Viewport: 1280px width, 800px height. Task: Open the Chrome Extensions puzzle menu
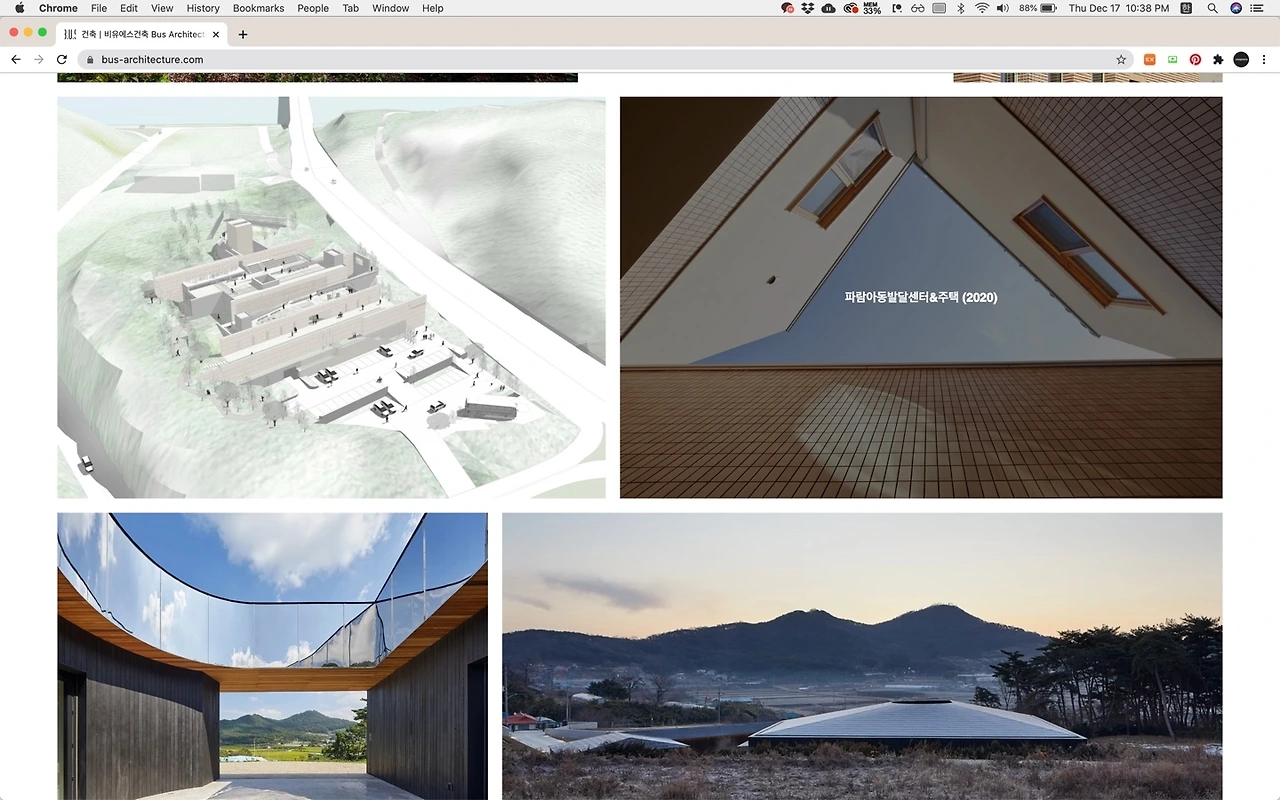[x=1218, y=60]
